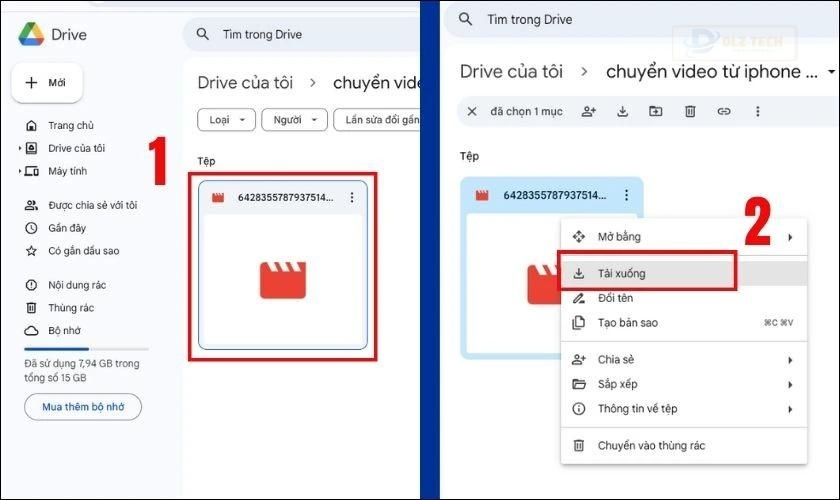
Task: Open Nội dung rác in the sidebar
Action: tap(77, 285)
